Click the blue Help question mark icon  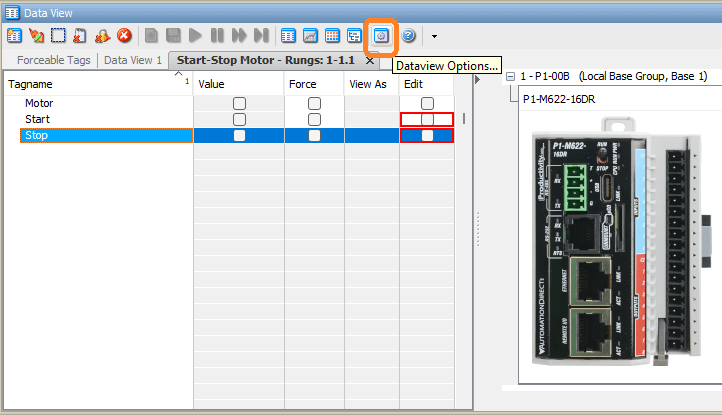pyautogui.click(x=408, y=36)
